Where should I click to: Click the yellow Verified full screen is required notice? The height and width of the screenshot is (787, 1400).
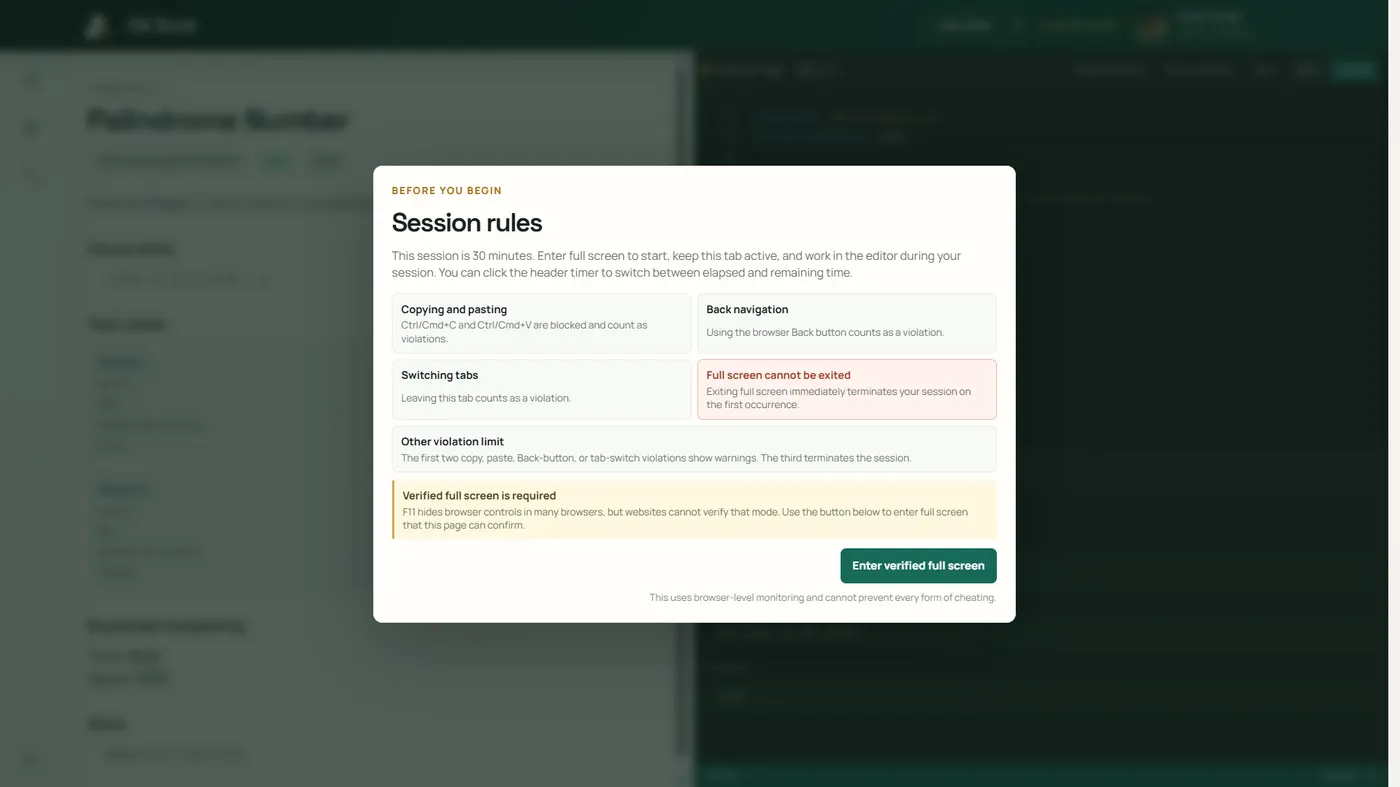(694, 510)
